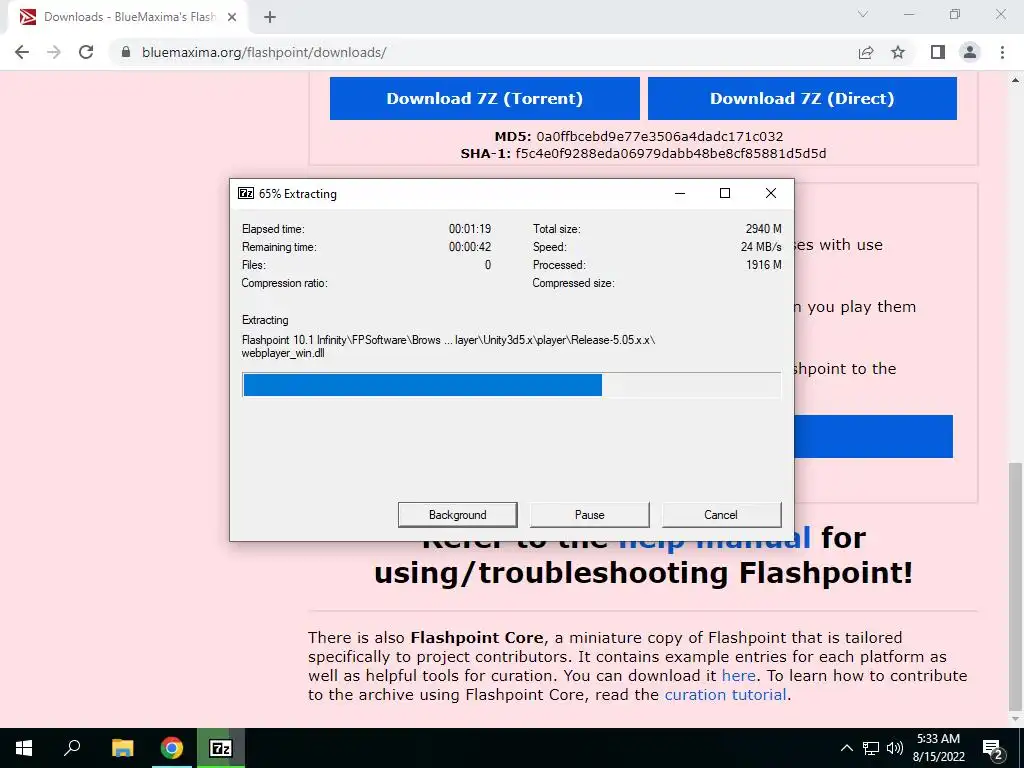
Task: Open the Chrome three-dot menu
Action: coord(1002,52)
